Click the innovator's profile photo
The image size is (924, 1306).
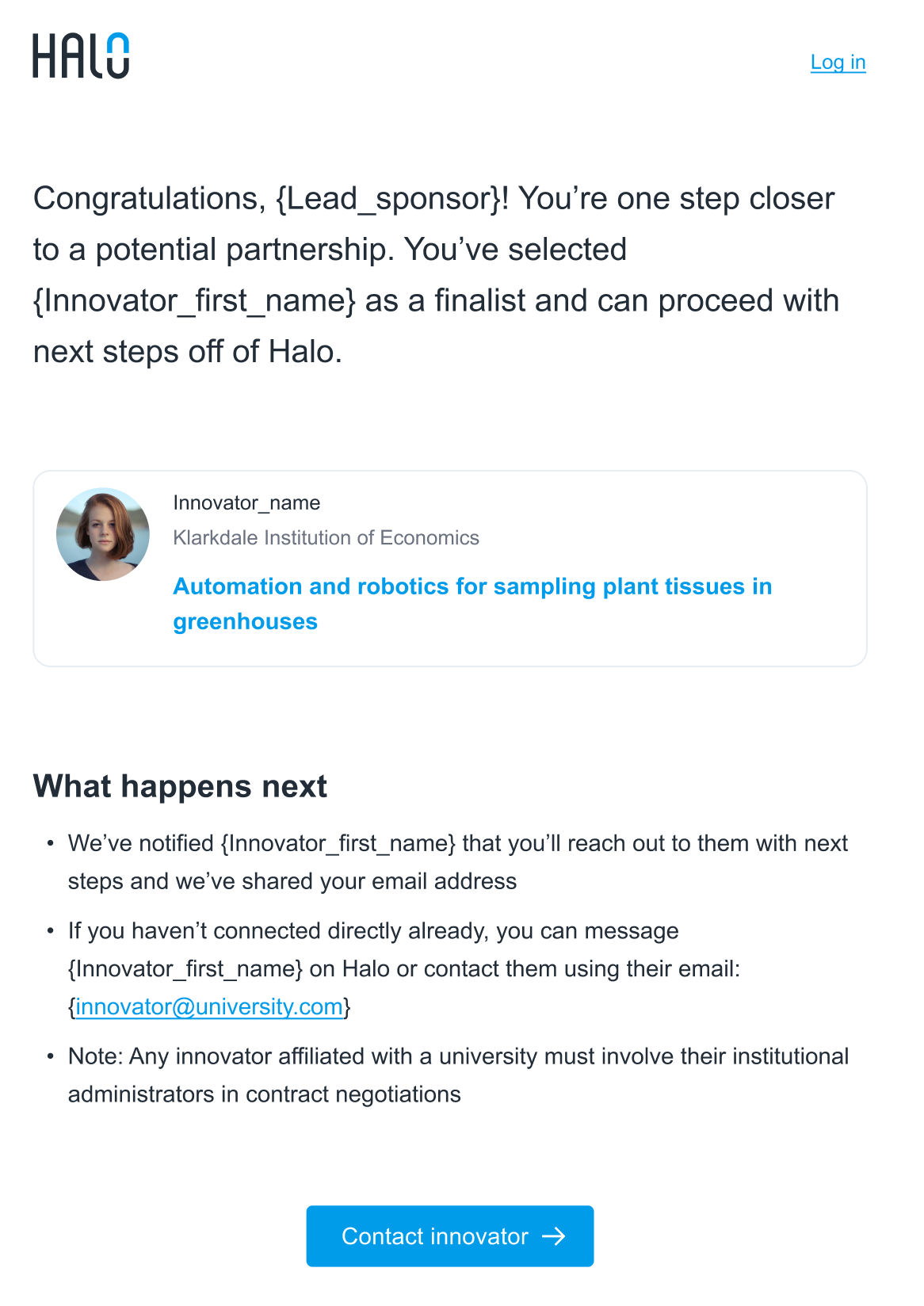point(103,534)
